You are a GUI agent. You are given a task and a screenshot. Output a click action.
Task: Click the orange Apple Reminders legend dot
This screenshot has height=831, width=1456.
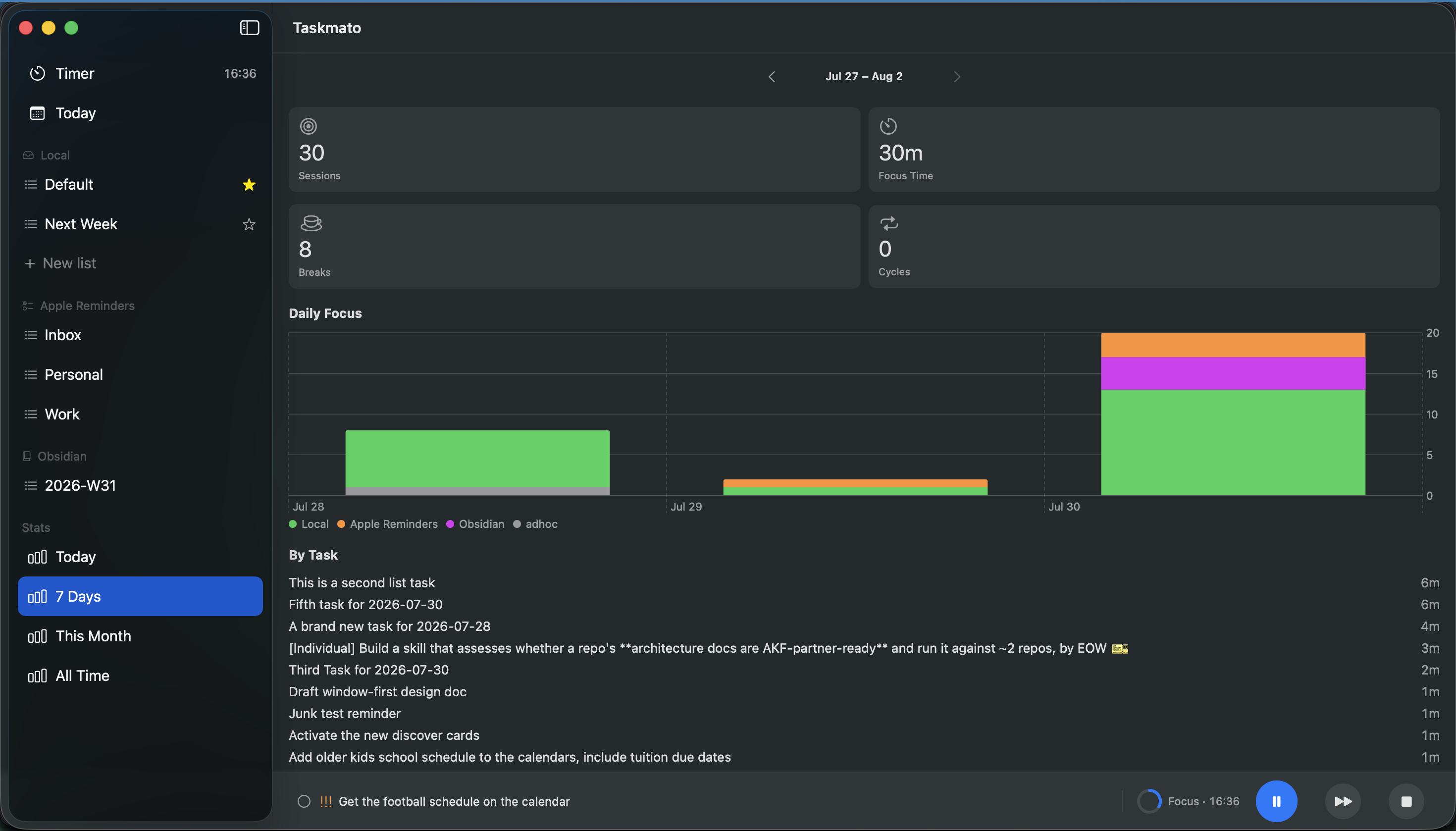[341, 524]
